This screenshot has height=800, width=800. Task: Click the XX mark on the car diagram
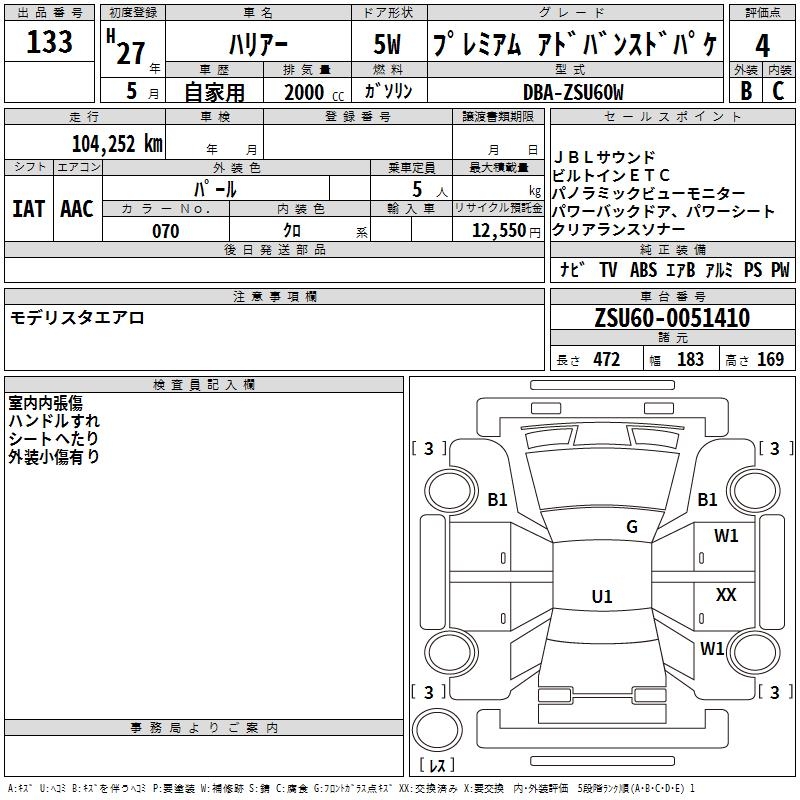(726, 594)
